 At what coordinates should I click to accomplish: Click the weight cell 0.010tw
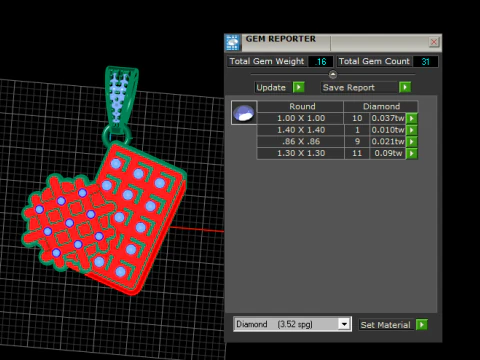pyautogui.click(x=388, y=130)
